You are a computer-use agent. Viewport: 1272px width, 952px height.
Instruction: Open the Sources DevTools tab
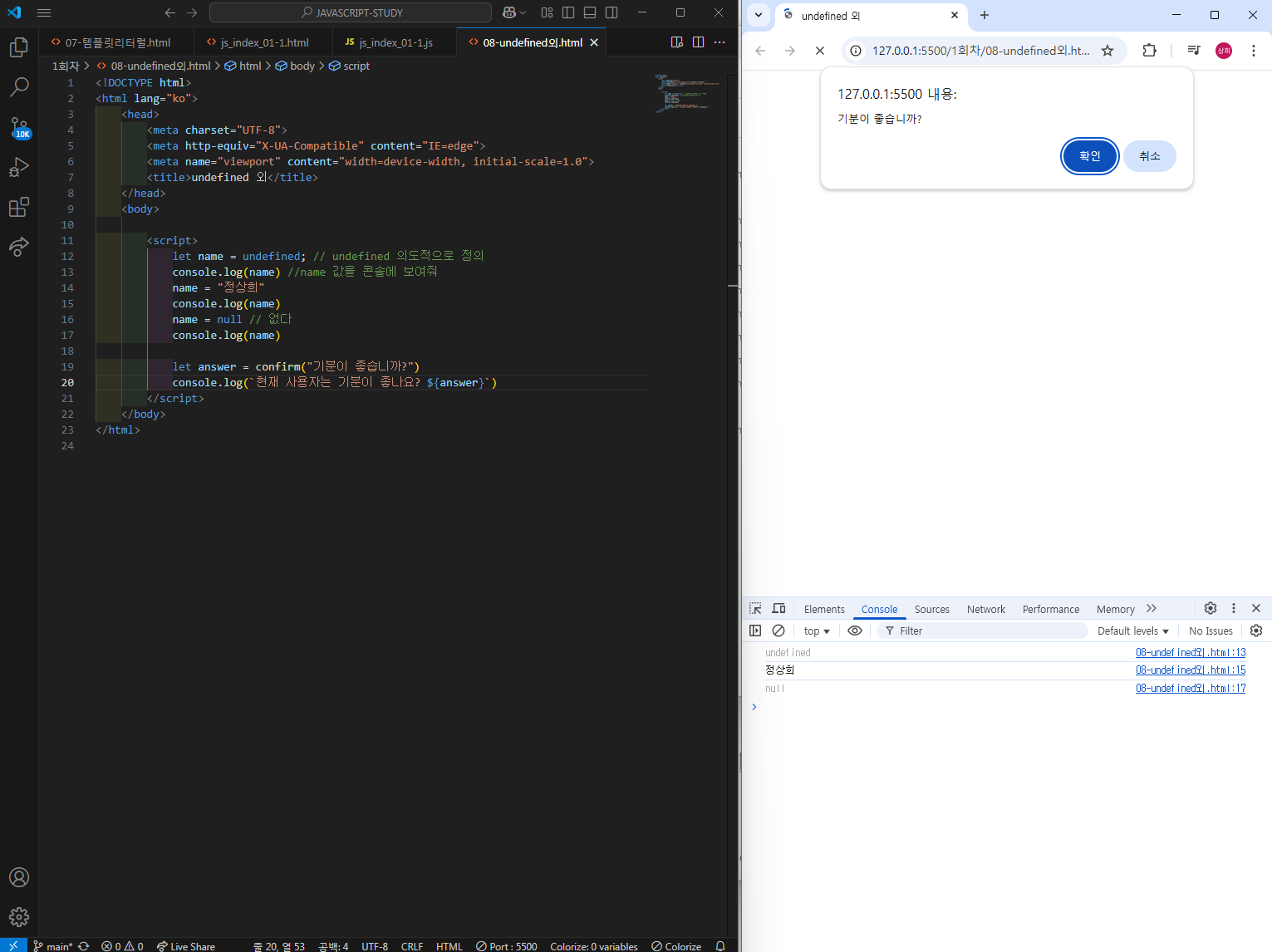(931, 609)
